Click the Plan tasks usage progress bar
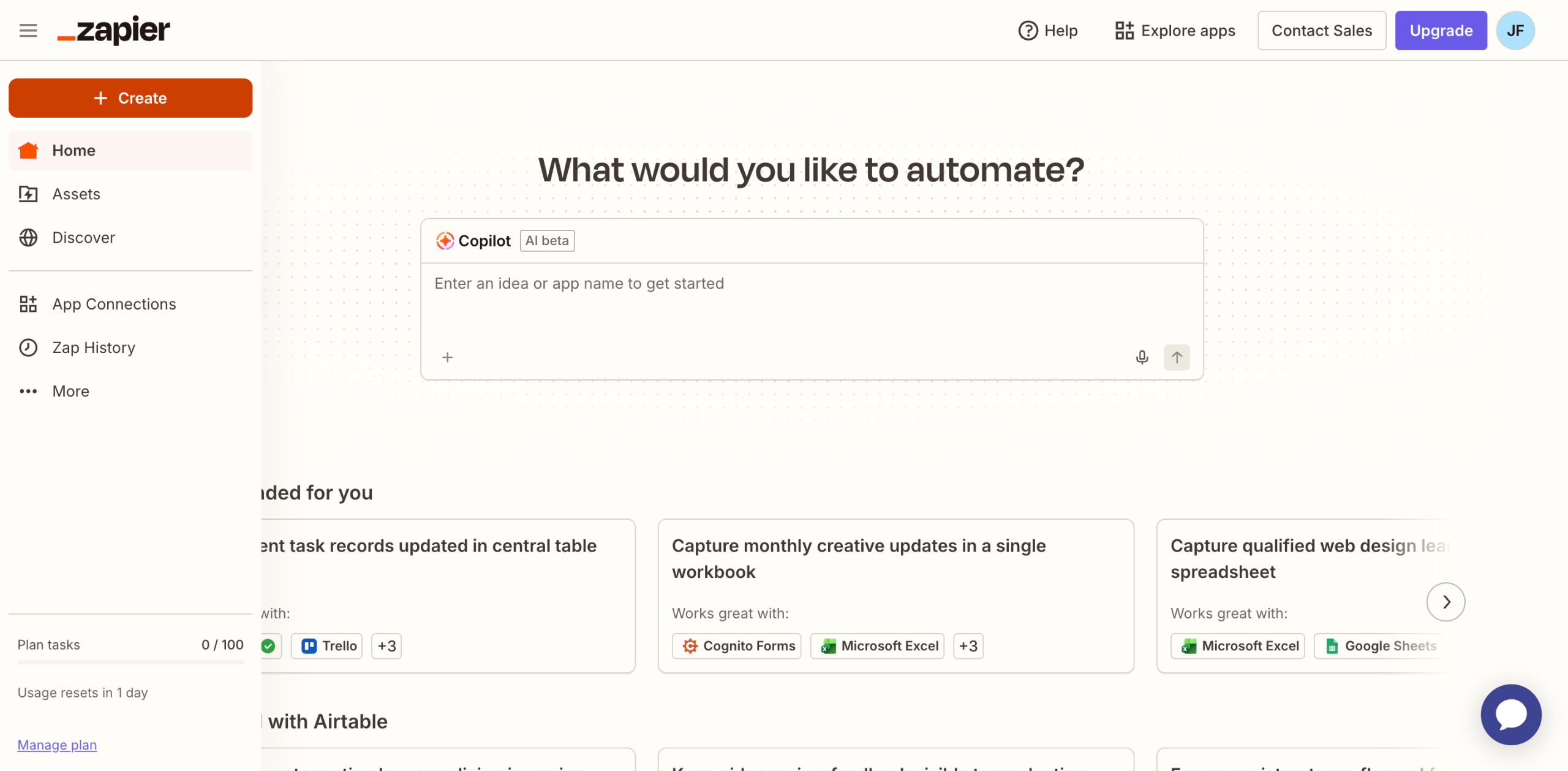Screen dimensions: 1568x771 (x=130, y=663)
